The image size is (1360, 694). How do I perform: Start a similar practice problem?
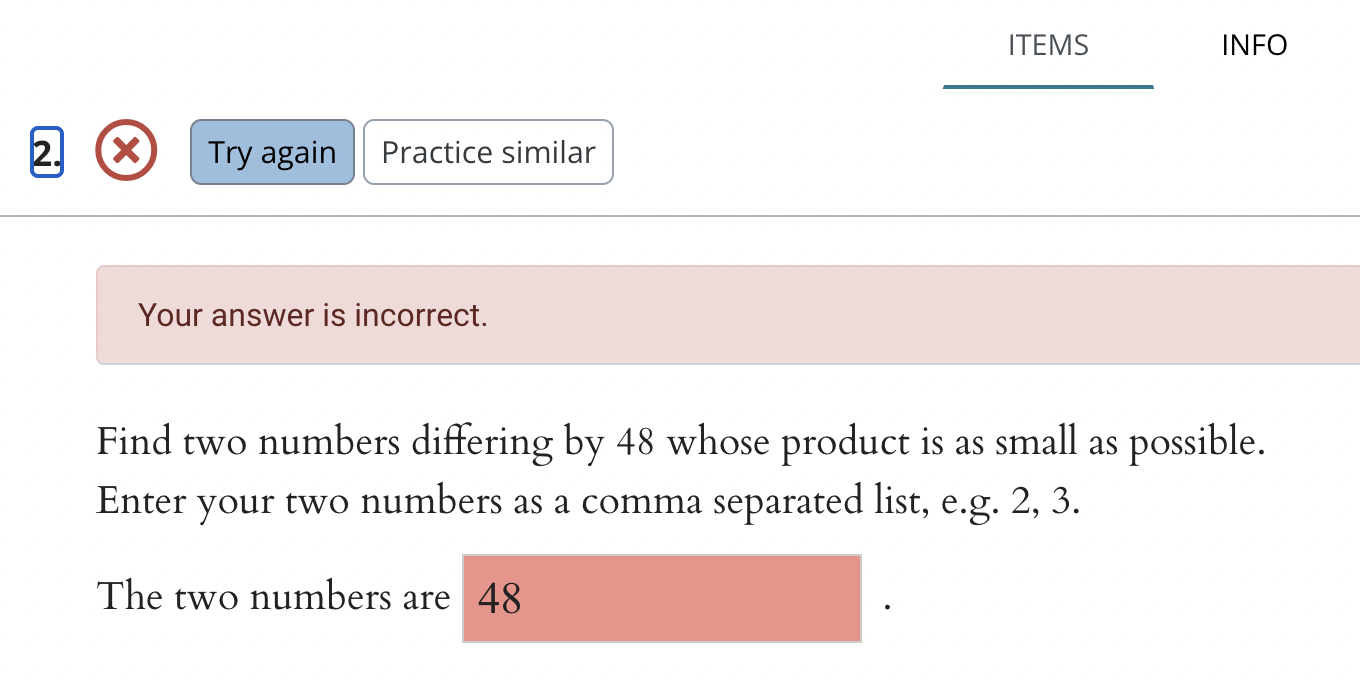point(488,152)
